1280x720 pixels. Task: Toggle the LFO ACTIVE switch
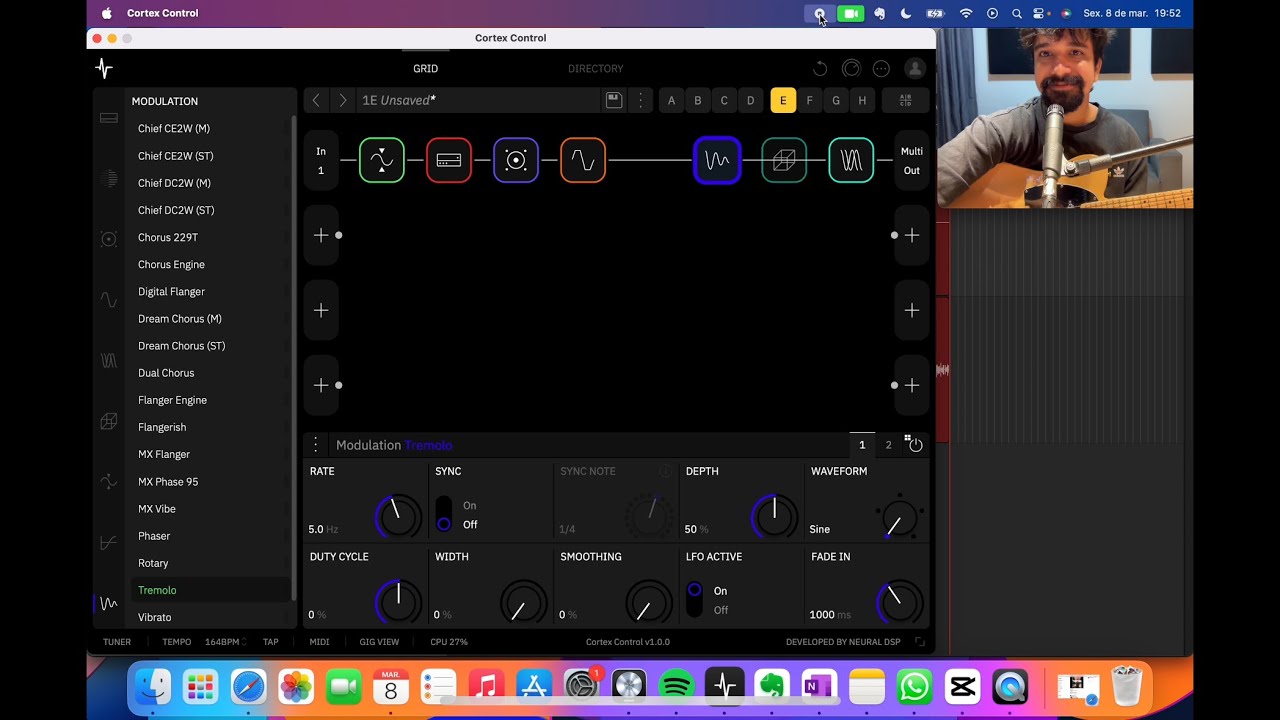point(695,600)
